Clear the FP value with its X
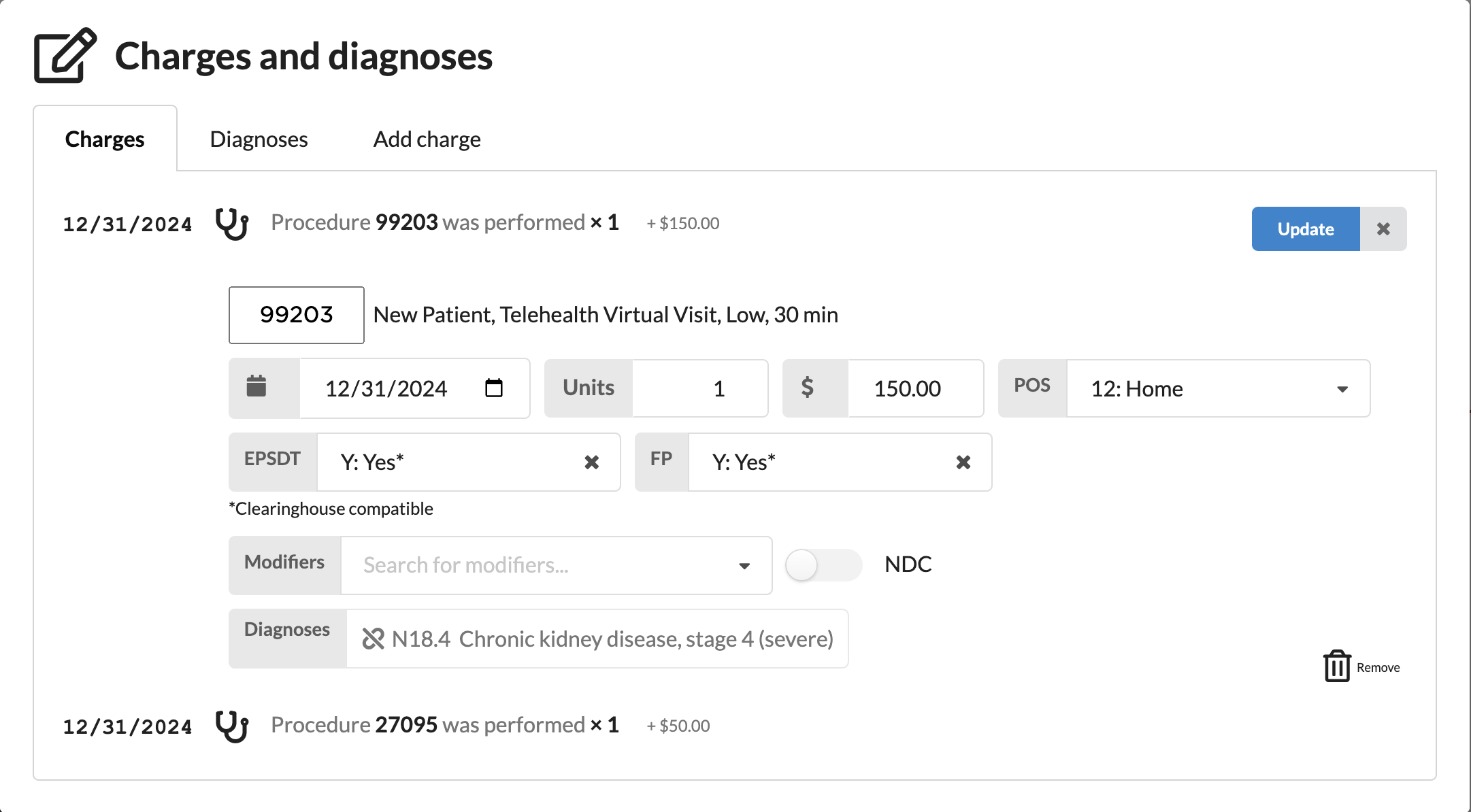 pos(963,462)
